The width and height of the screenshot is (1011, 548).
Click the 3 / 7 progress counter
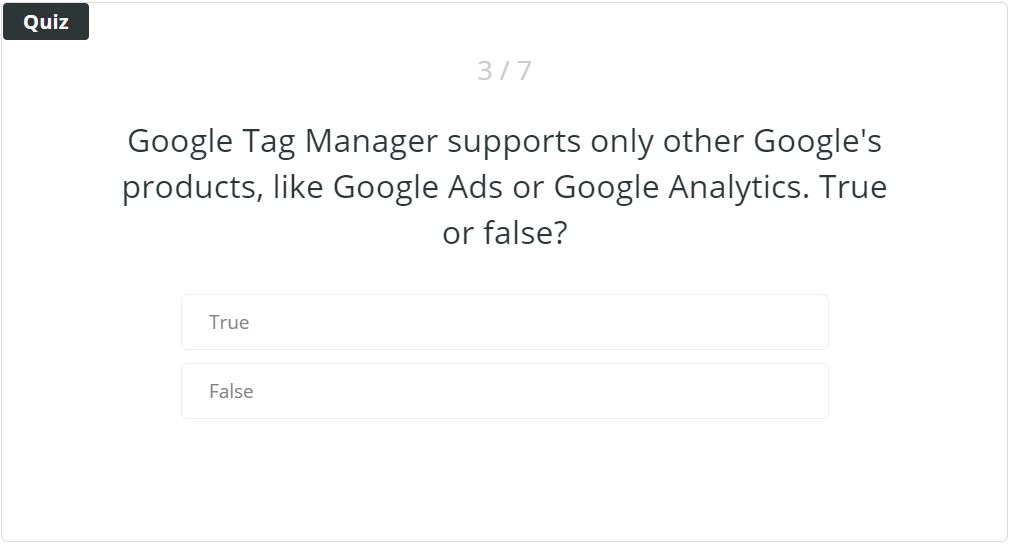pyautogui.click(x=505, y=71)
